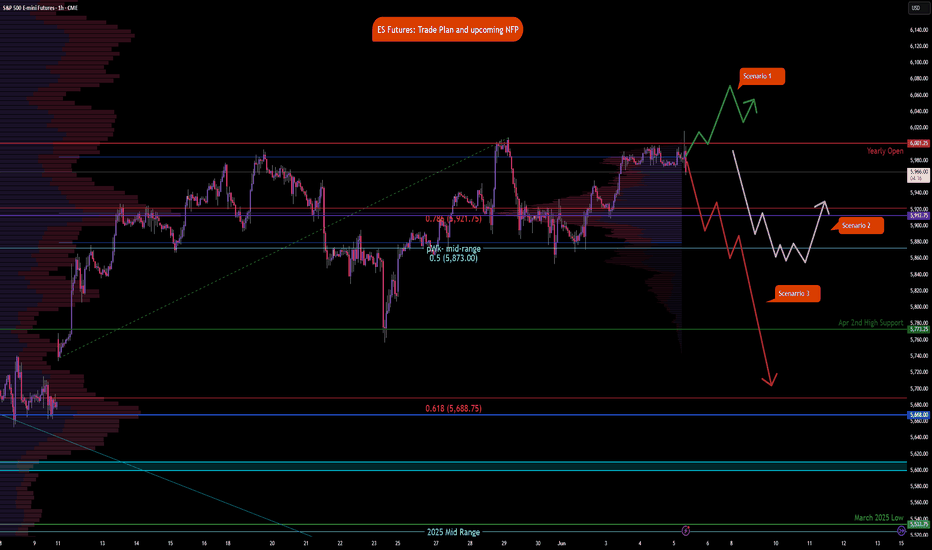Click date '18' on the time axis
The image size is (932, 550).
click(x=228, y=543)
